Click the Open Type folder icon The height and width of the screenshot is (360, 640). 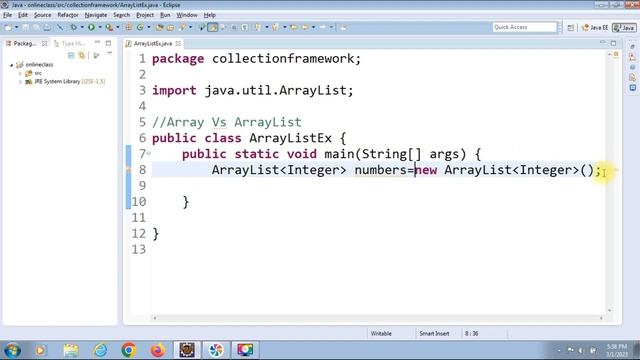(x=160, y=27)
